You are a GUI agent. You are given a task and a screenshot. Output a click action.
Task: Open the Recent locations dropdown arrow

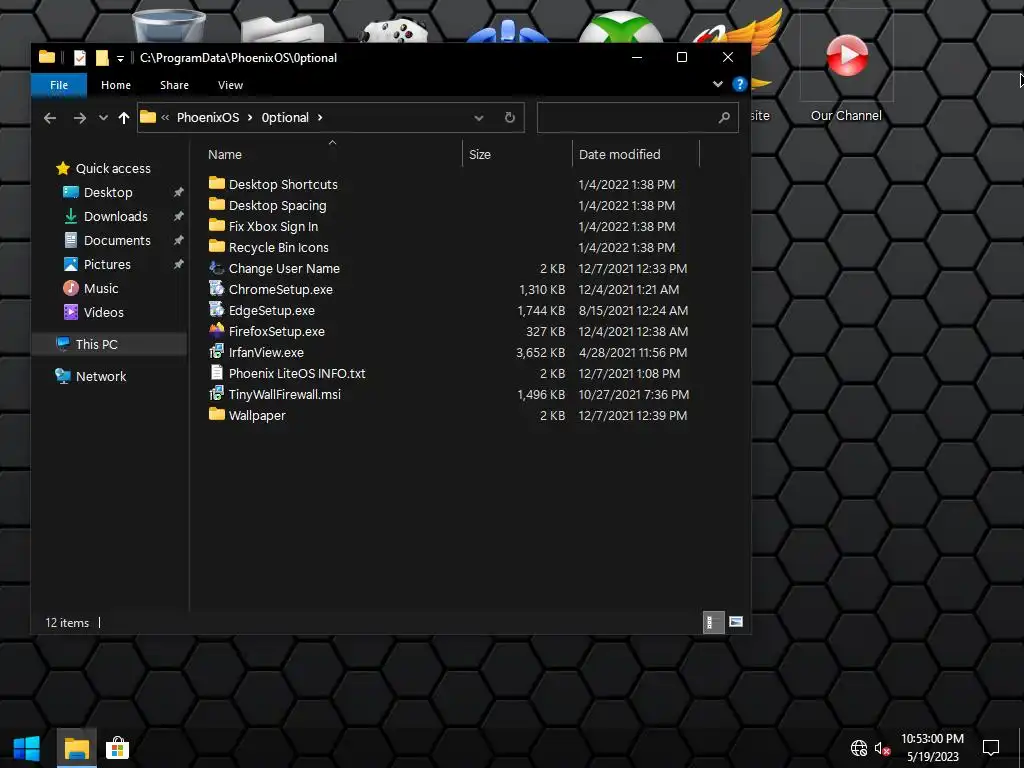tap(103, 118)
